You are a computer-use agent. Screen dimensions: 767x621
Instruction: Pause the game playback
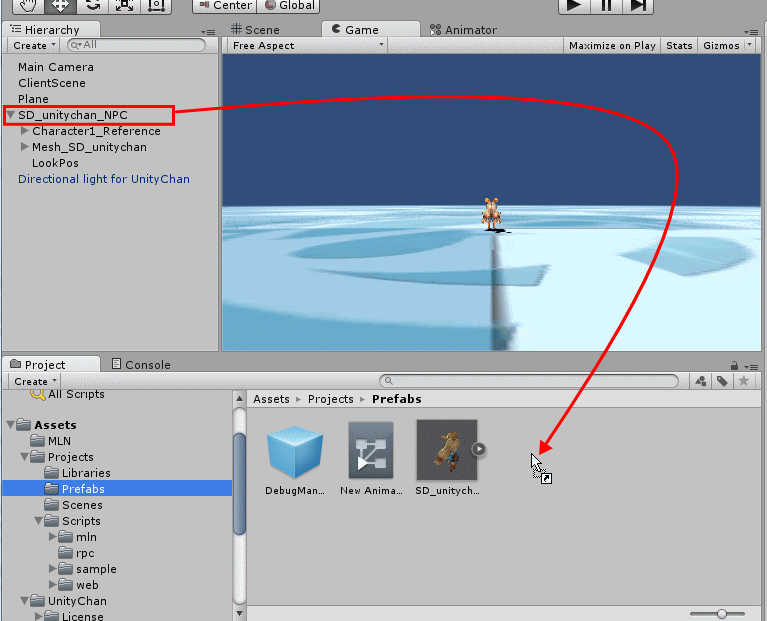606,5
